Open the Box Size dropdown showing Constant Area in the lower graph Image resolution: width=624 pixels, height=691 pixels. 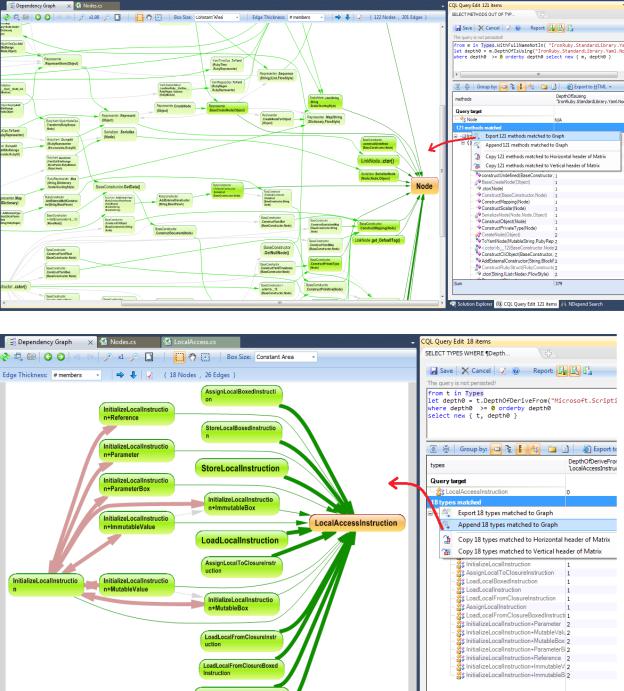tap(286, 357)
